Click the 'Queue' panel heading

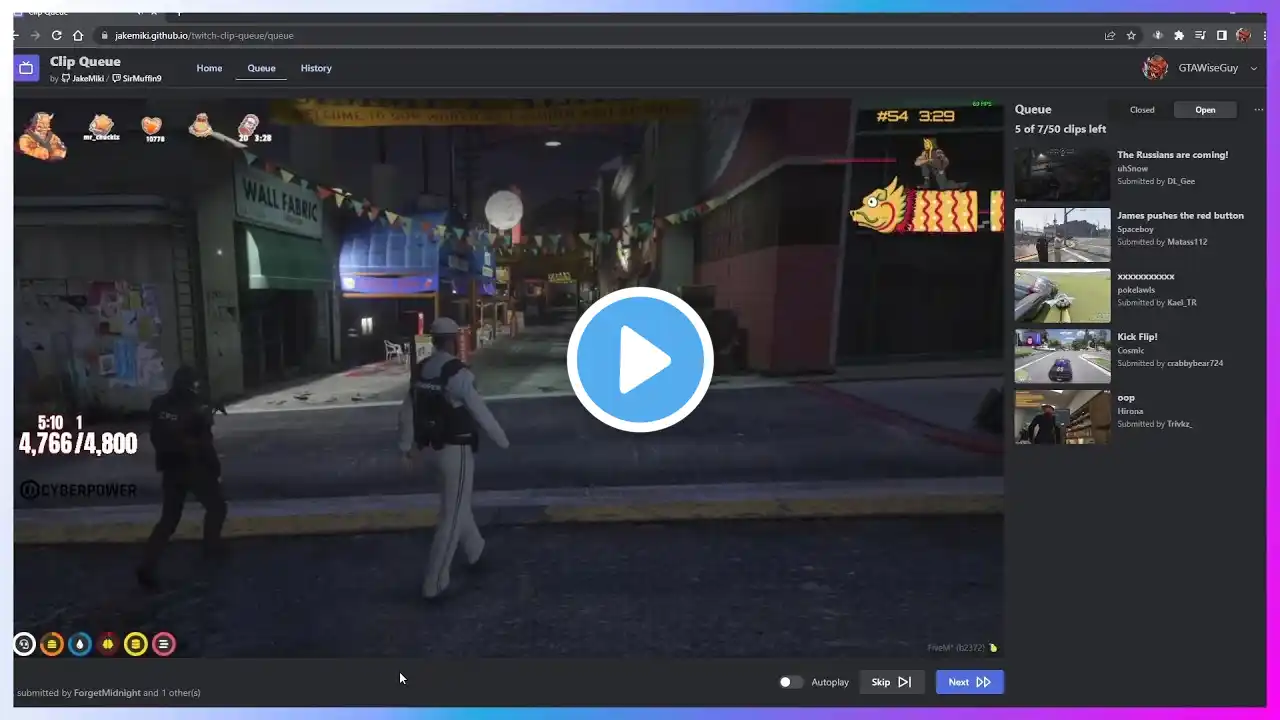[x=1033, y=110]
